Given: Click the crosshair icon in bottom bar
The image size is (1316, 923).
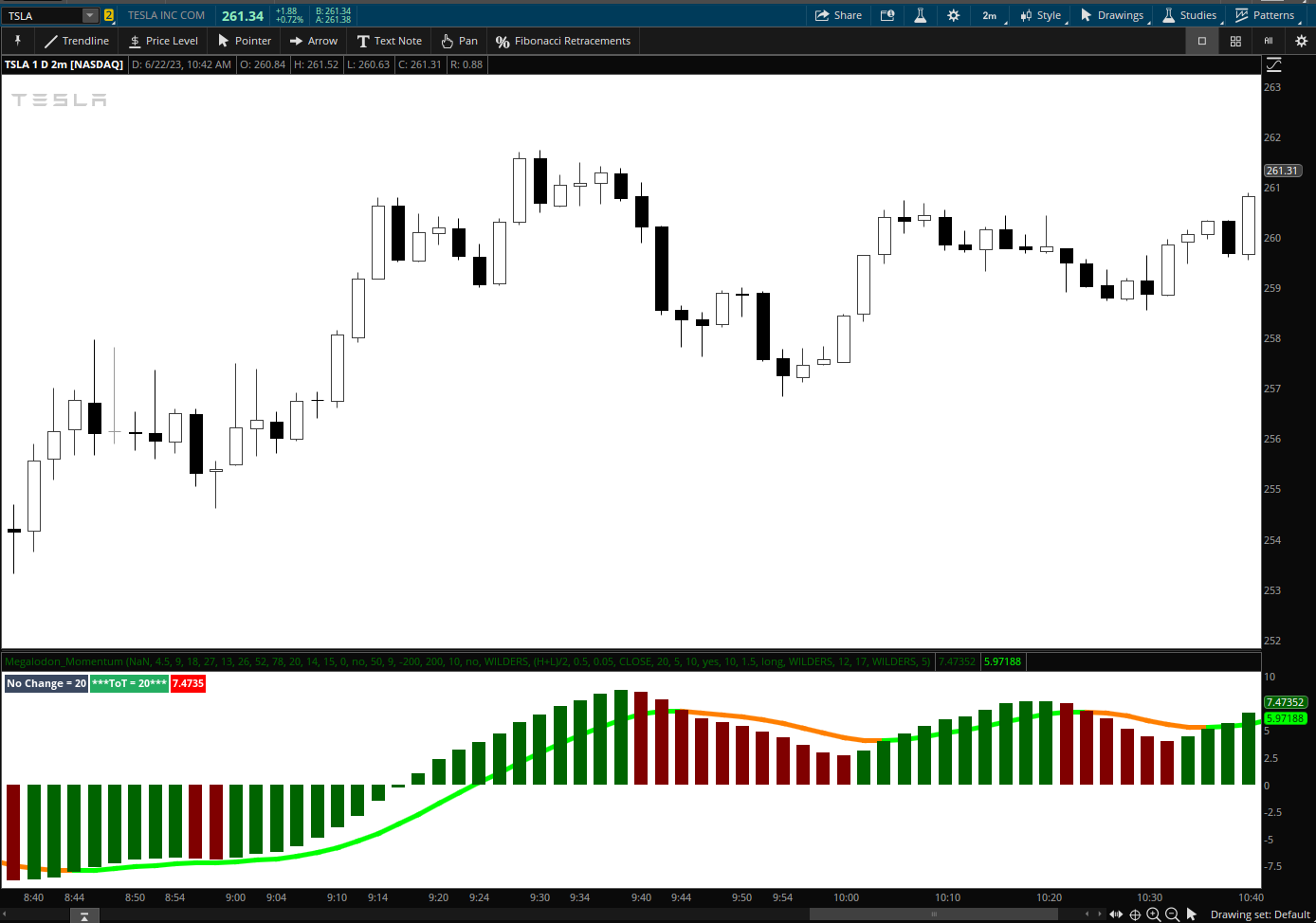Looking at the screenshot, I should (1135, 914).
